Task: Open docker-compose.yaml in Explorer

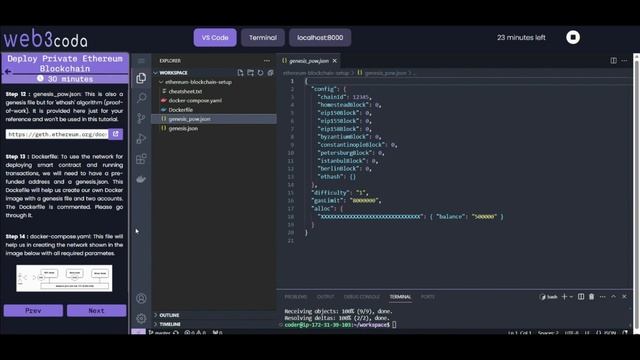Action: coord(195,100)
